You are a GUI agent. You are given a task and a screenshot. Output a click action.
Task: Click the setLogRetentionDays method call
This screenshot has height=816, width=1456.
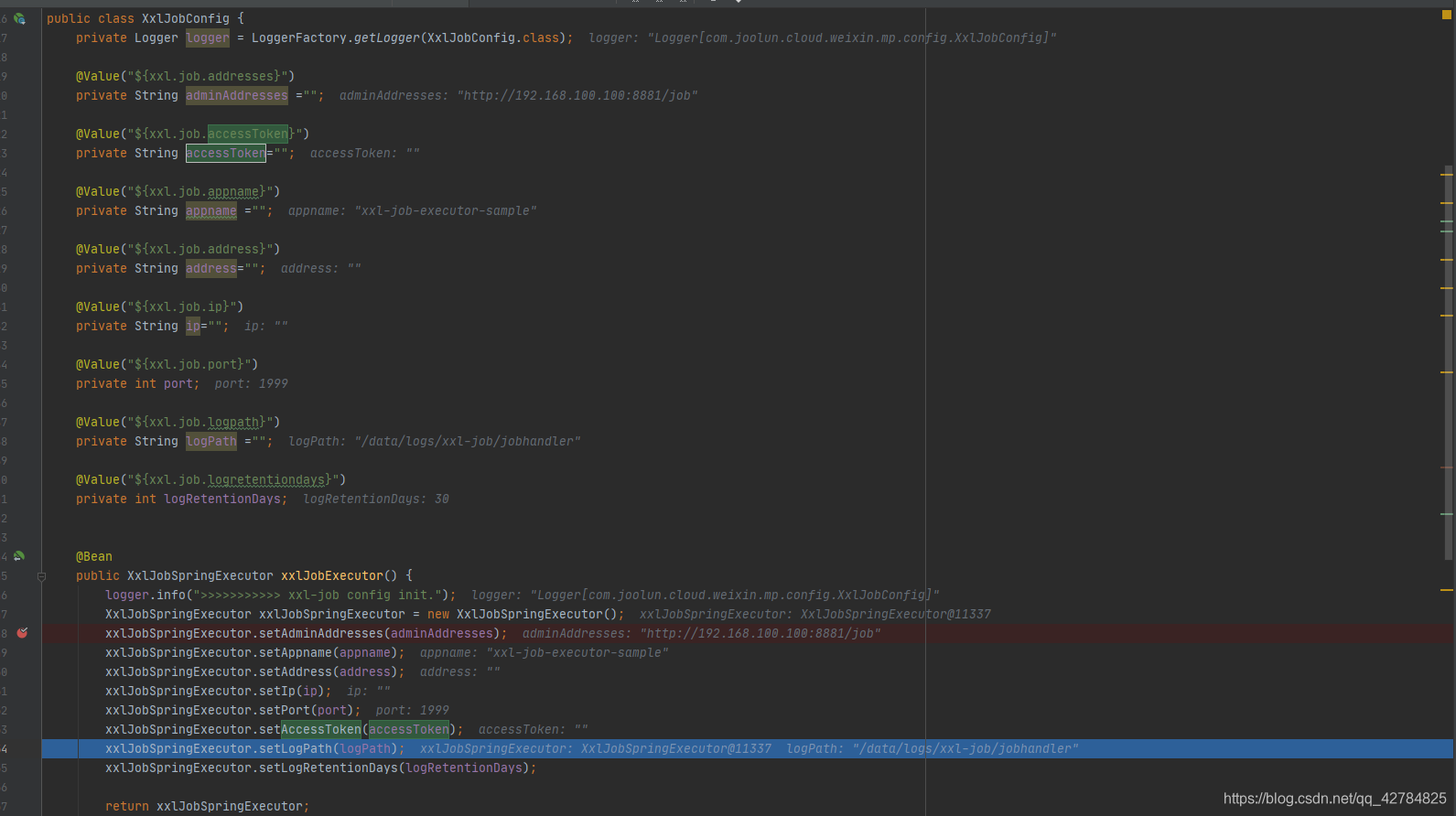pos(329,768)
